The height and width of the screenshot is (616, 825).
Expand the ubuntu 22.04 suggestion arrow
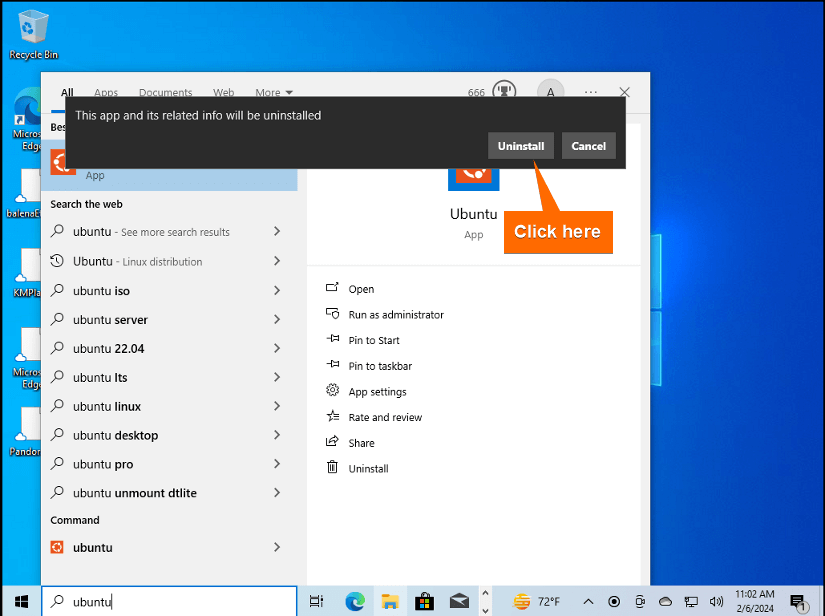277,348
